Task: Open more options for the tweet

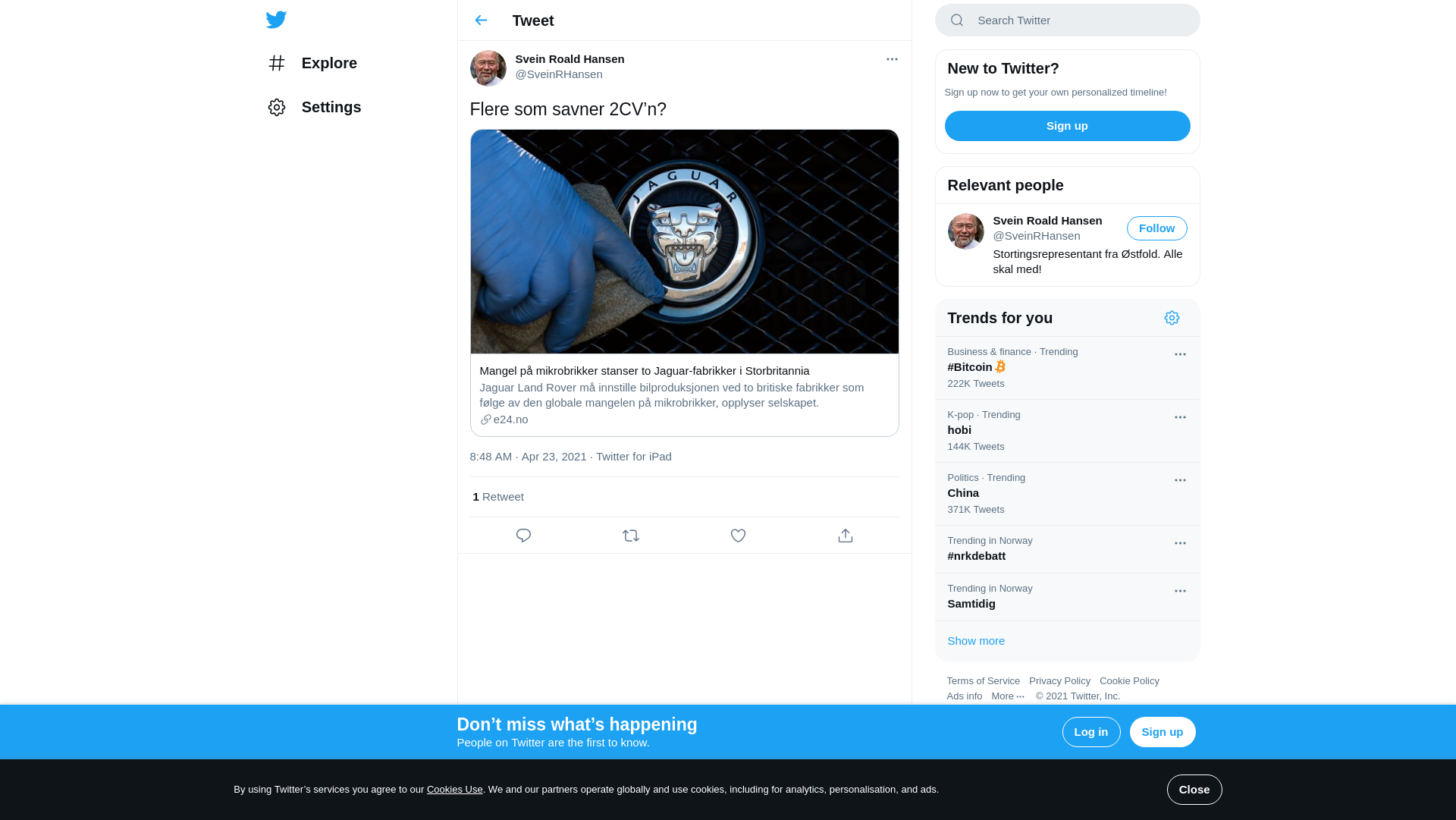Action: click(x=892, y=59)
